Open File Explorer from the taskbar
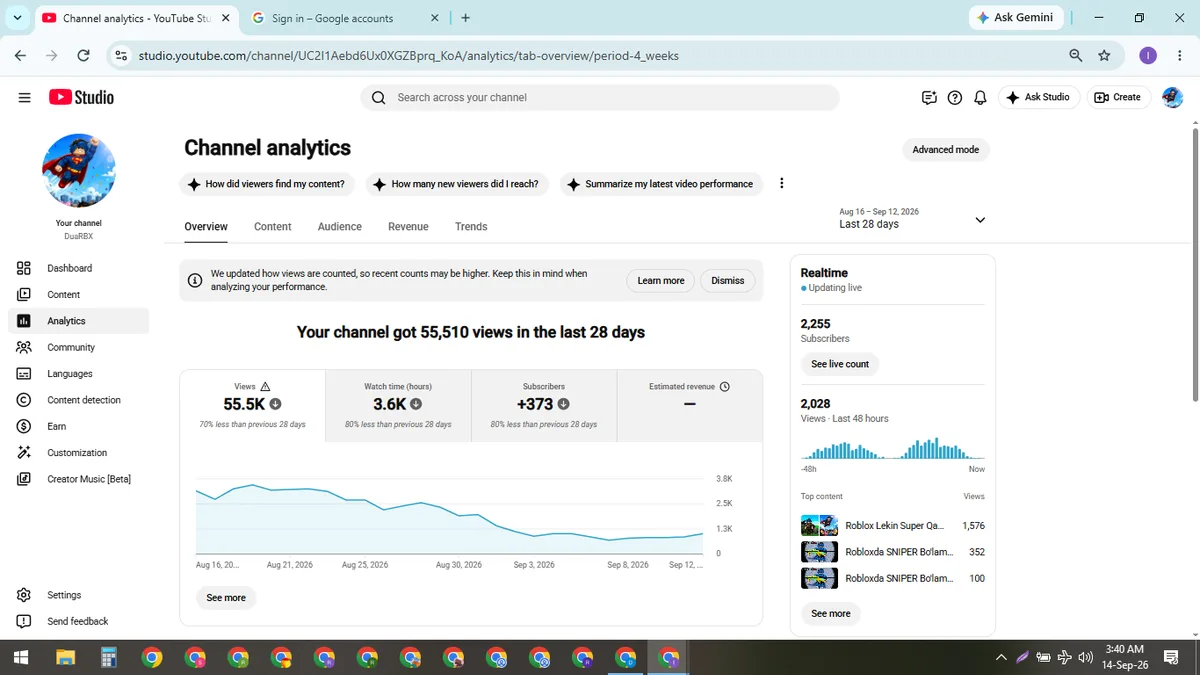The image size is (1200, 675). 65,657
